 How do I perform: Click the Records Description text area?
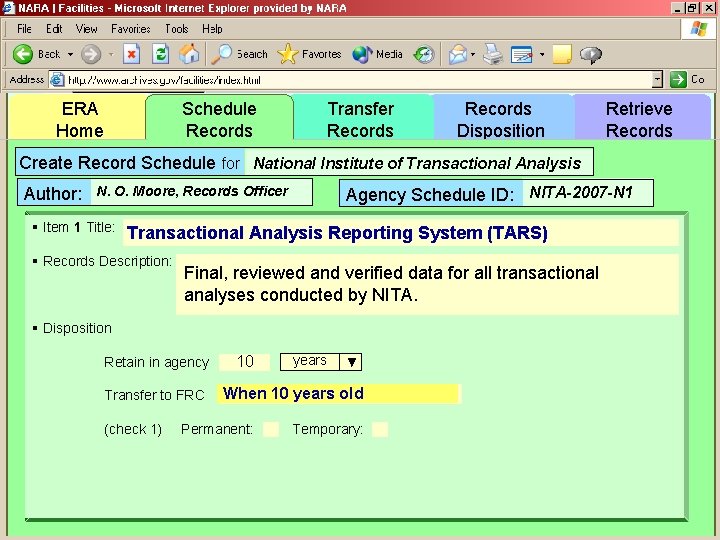click(x=427, y=284)
